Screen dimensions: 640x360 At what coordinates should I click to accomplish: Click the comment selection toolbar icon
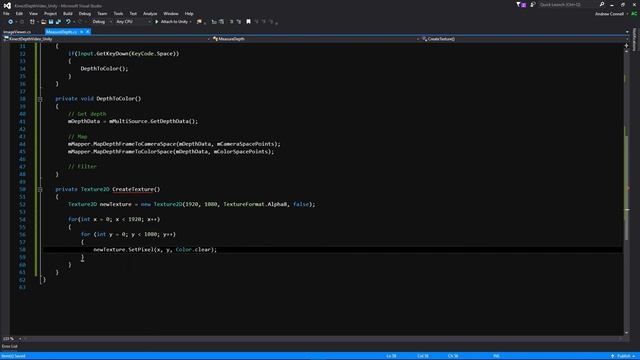pyautogui.click(x=231, y=22)
